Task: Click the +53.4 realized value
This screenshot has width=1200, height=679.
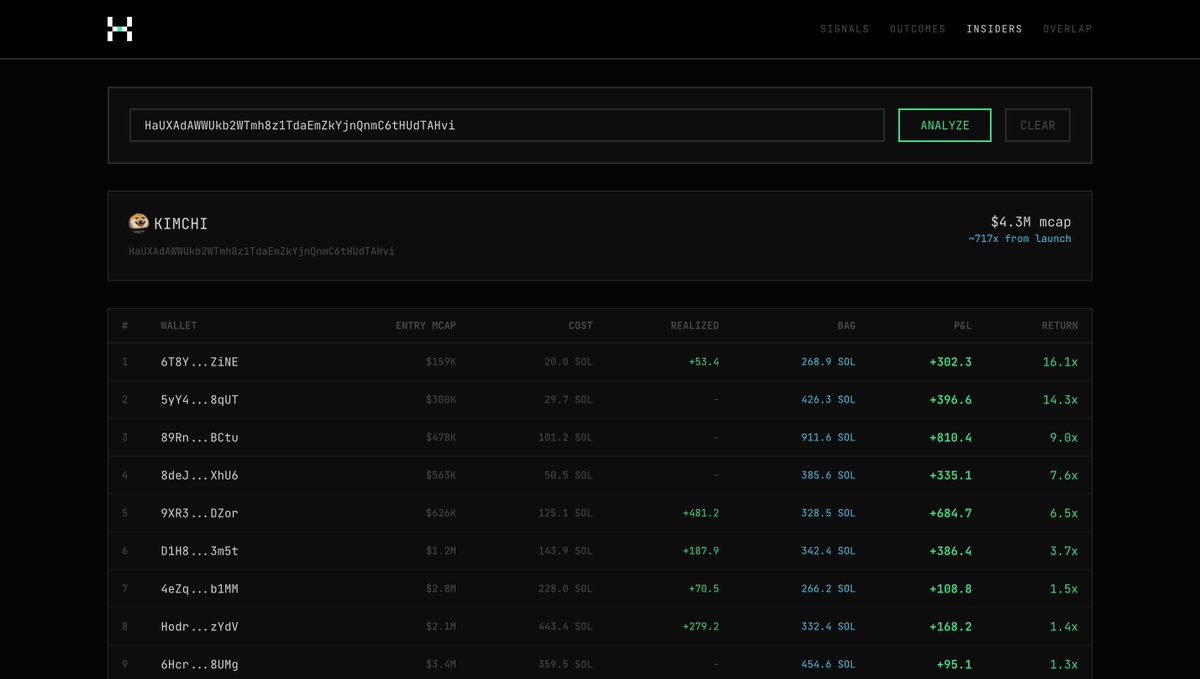Action: pyautogui.click(x=704, y=362)
